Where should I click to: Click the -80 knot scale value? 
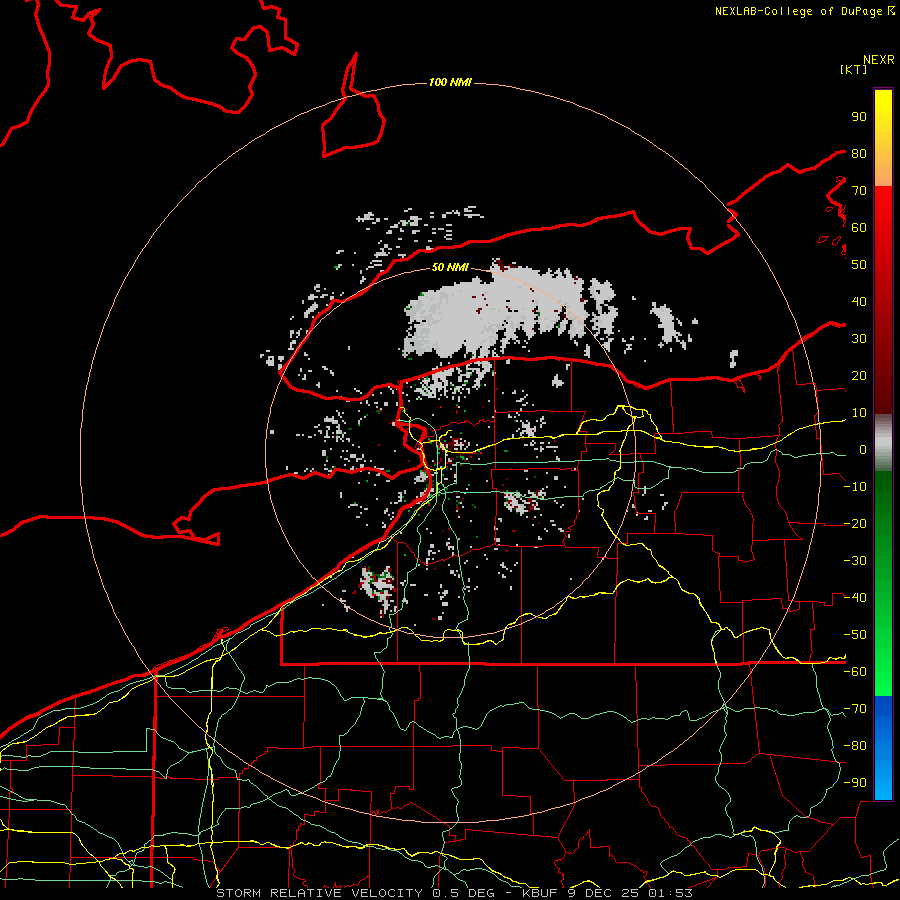point(855,746)
